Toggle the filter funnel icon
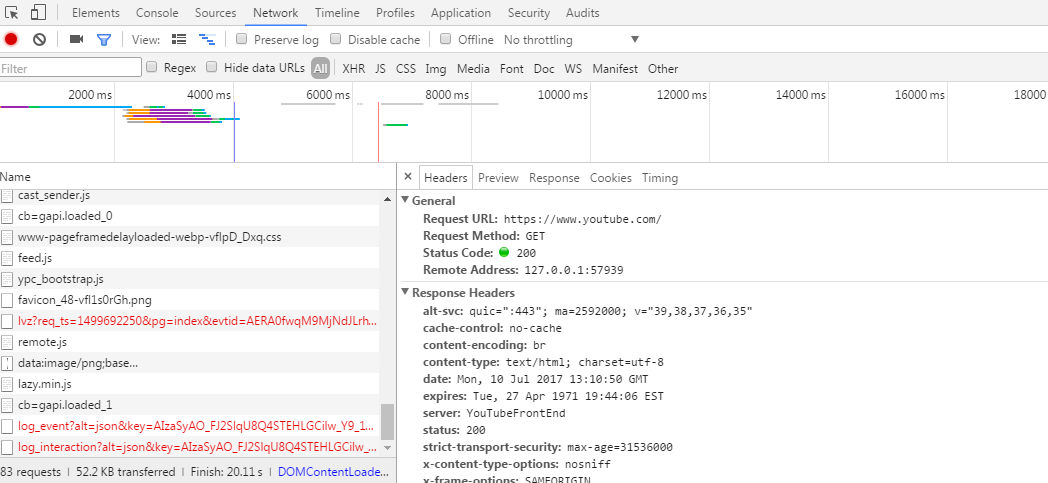Screen dimensions: 1048x483 (103, 40)
